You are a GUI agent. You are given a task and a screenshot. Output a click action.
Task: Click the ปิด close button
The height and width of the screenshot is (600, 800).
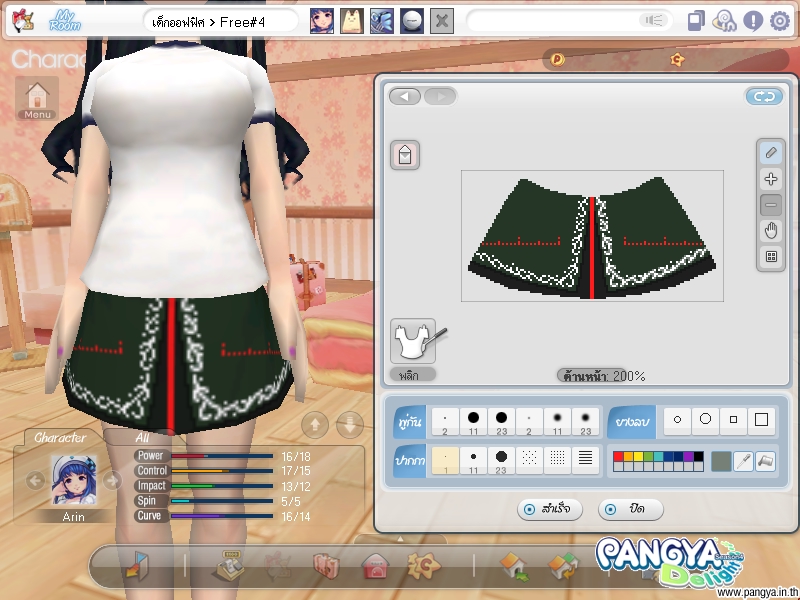point(631,509)
